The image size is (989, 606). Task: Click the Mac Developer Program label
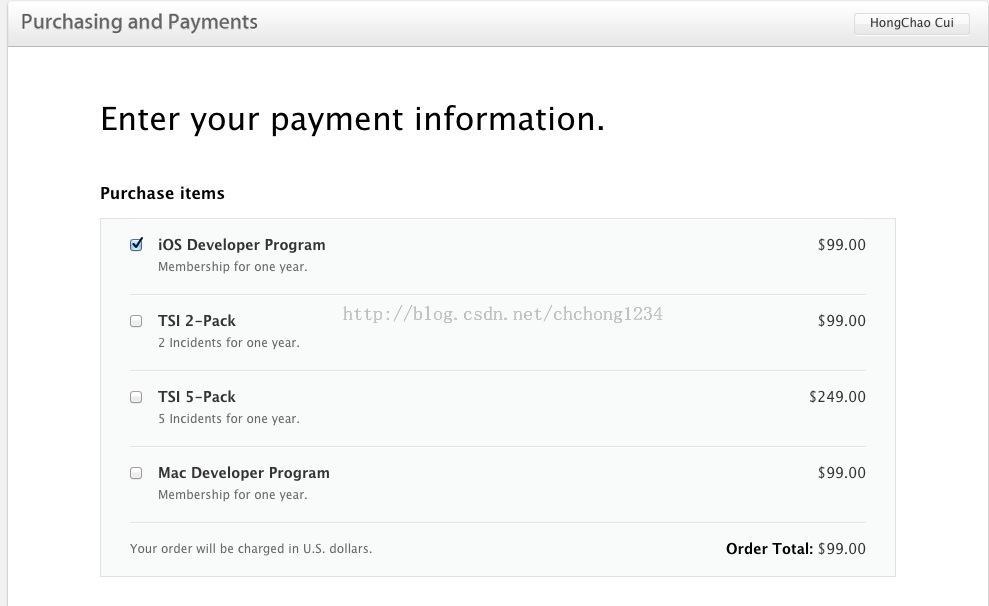pyautogui.click(x=243, y=473)
